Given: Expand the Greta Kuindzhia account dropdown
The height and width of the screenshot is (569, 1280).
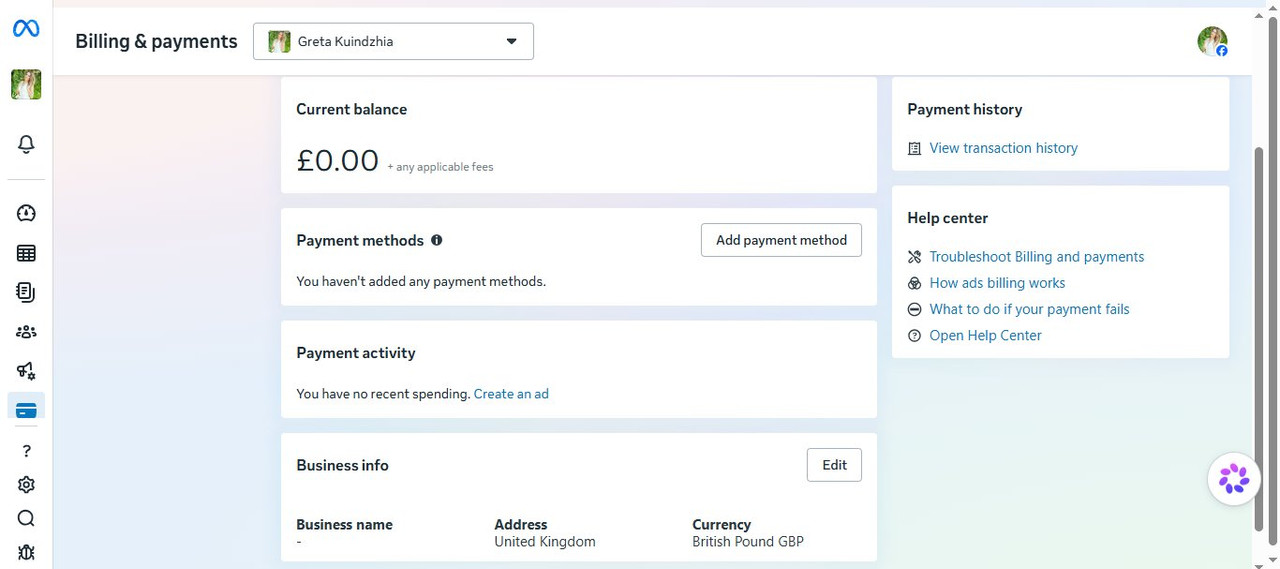Looking at the screenshot, I should (x=393, y=41).
